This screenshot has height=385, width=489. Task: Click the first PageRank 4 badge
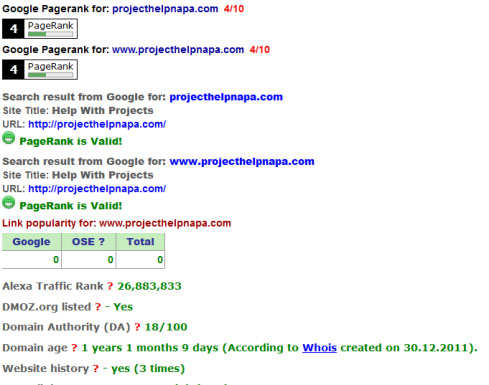click(x=40, y=29)
